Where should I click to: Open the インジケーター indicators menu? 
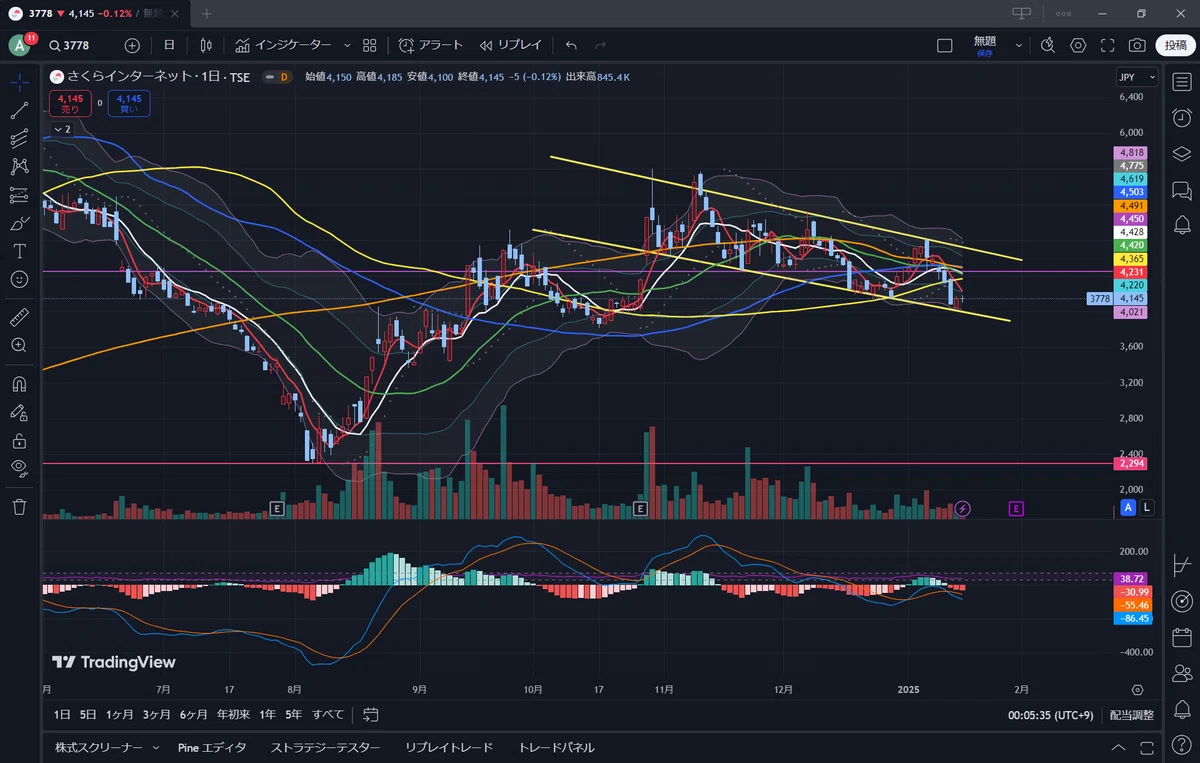(283, 45)
